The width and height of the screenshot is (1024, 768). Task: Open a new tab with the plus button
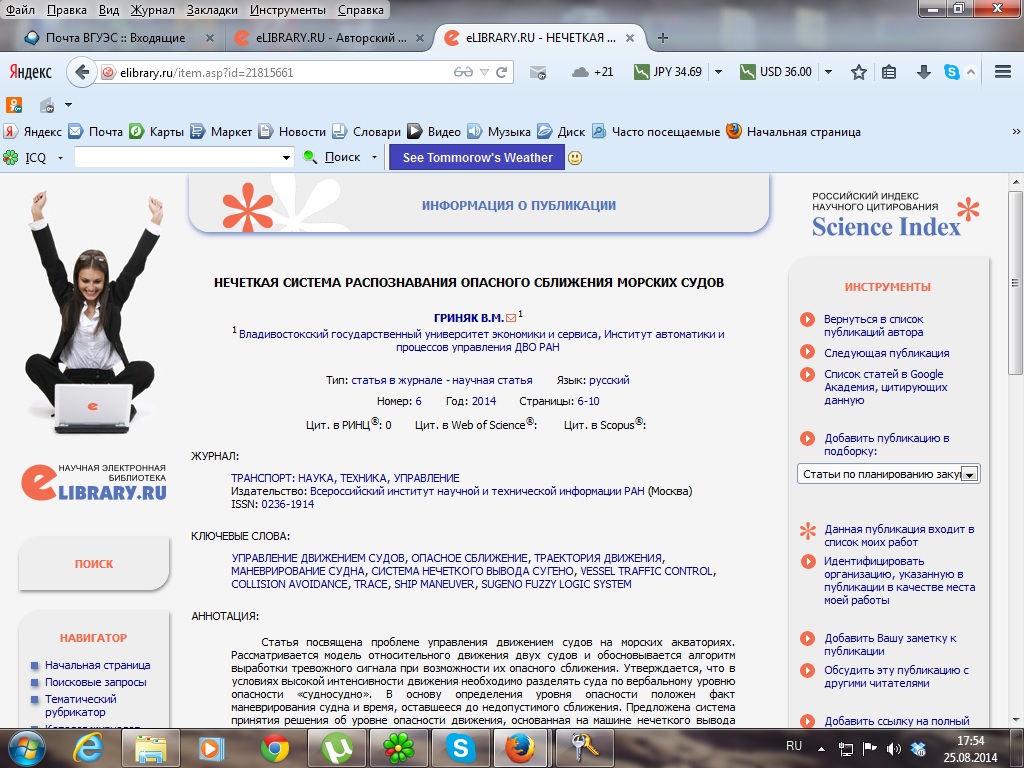pyautogui.click(x=662, y=38)
